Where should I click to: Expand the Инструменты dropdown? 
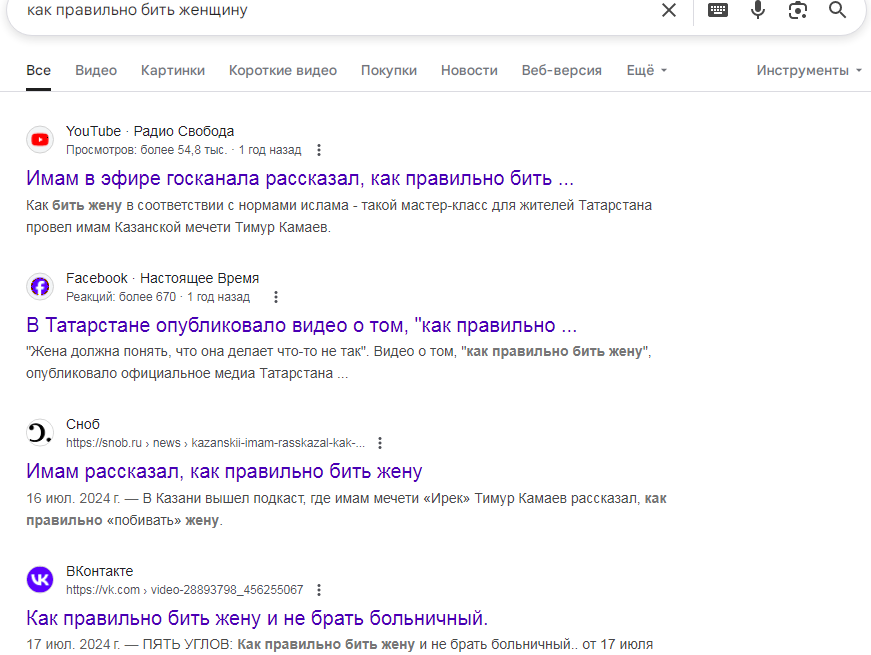coord(809,71)
